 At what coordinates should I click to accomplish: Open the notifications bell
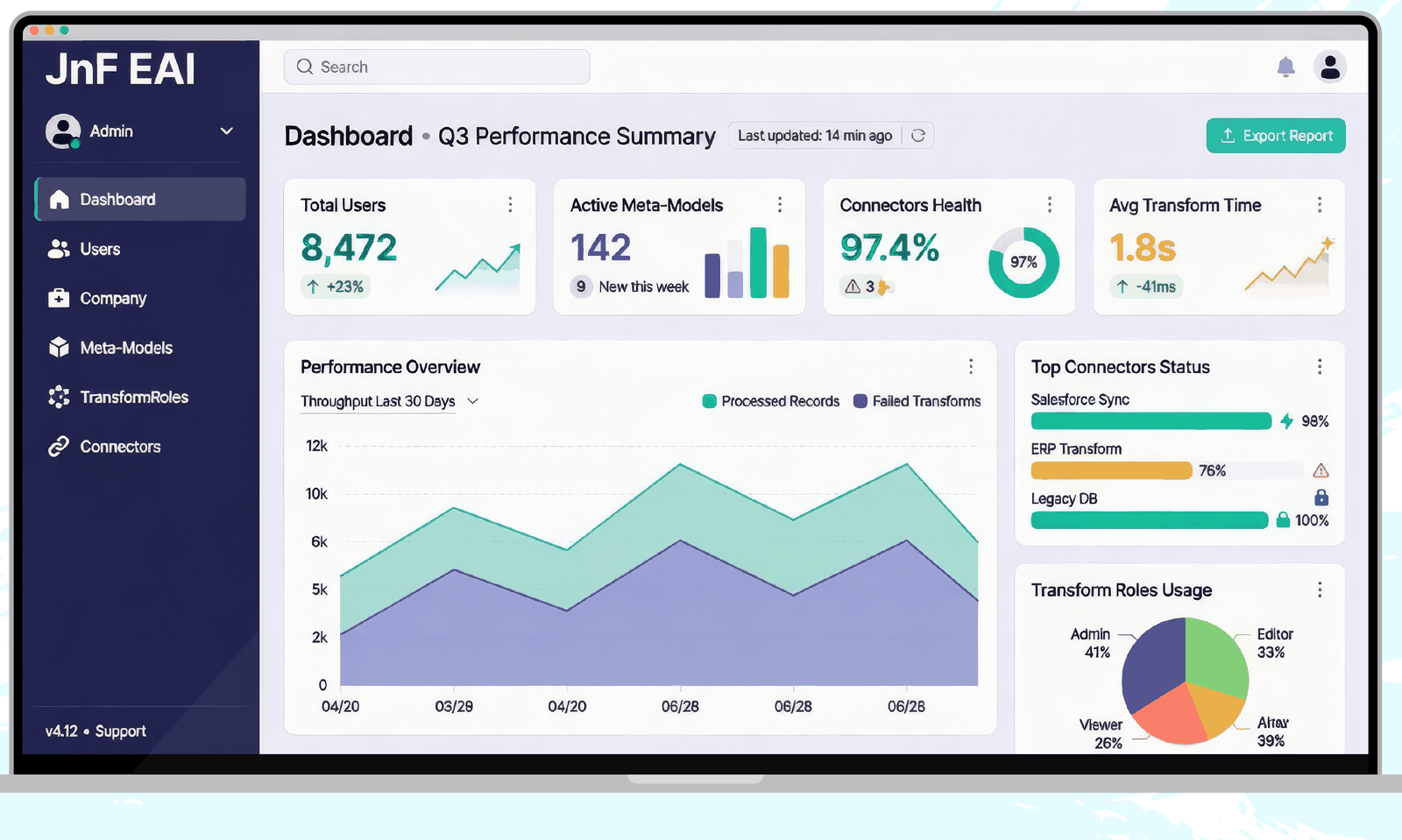pos(1285,67)
